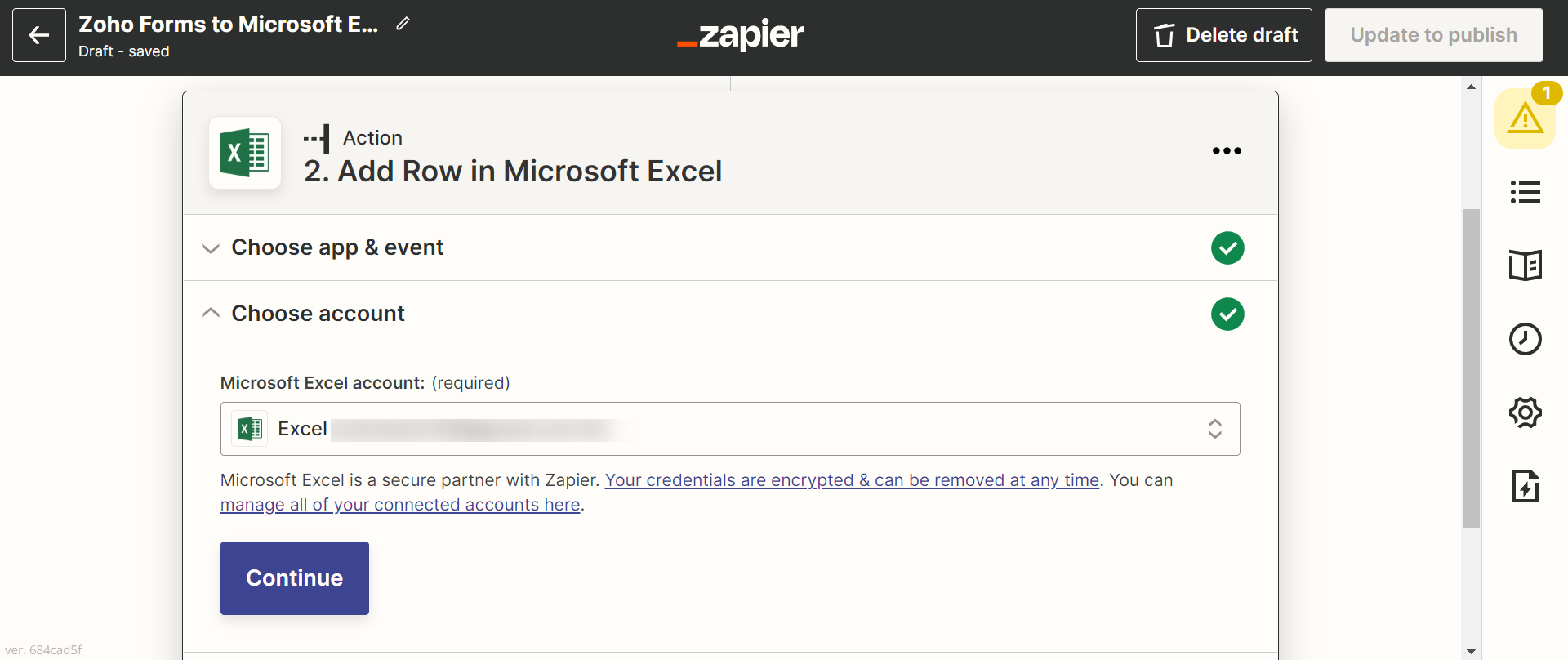Viewport: 1568px width, 660px height.
Task: Edit the Zap name with the pencil icon
Action: 403,24
